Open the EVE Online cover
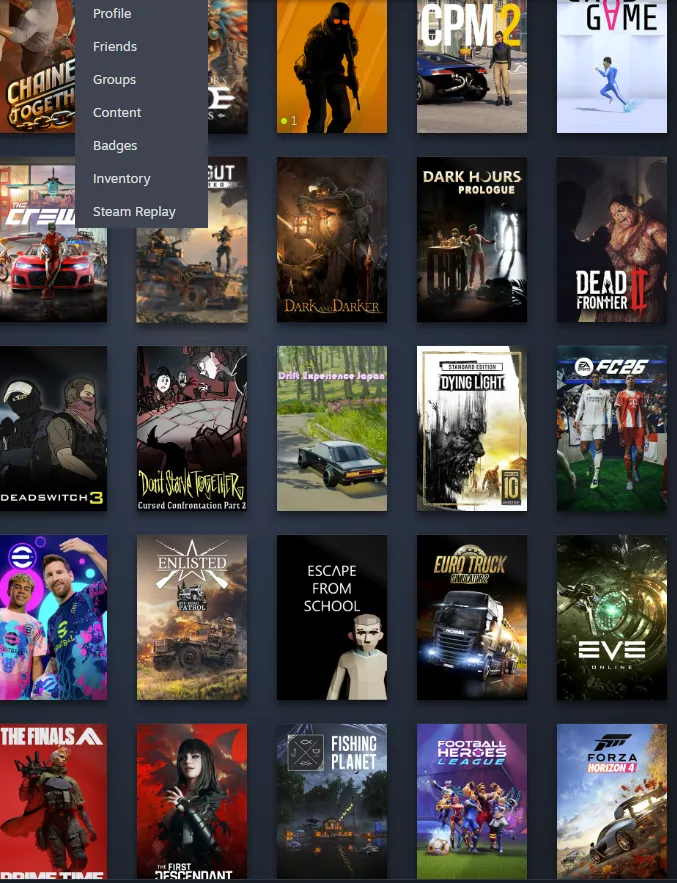Viewport: 677px width, 883px height. (612, 618)
